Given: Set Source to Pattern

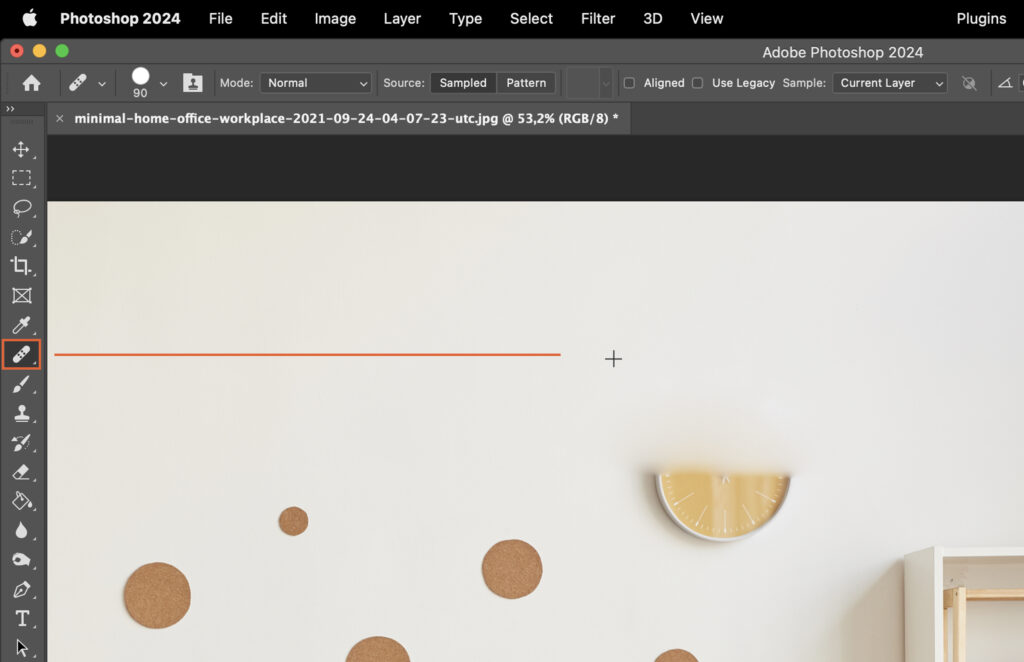Looking at the screenshot, I should 525,83.
